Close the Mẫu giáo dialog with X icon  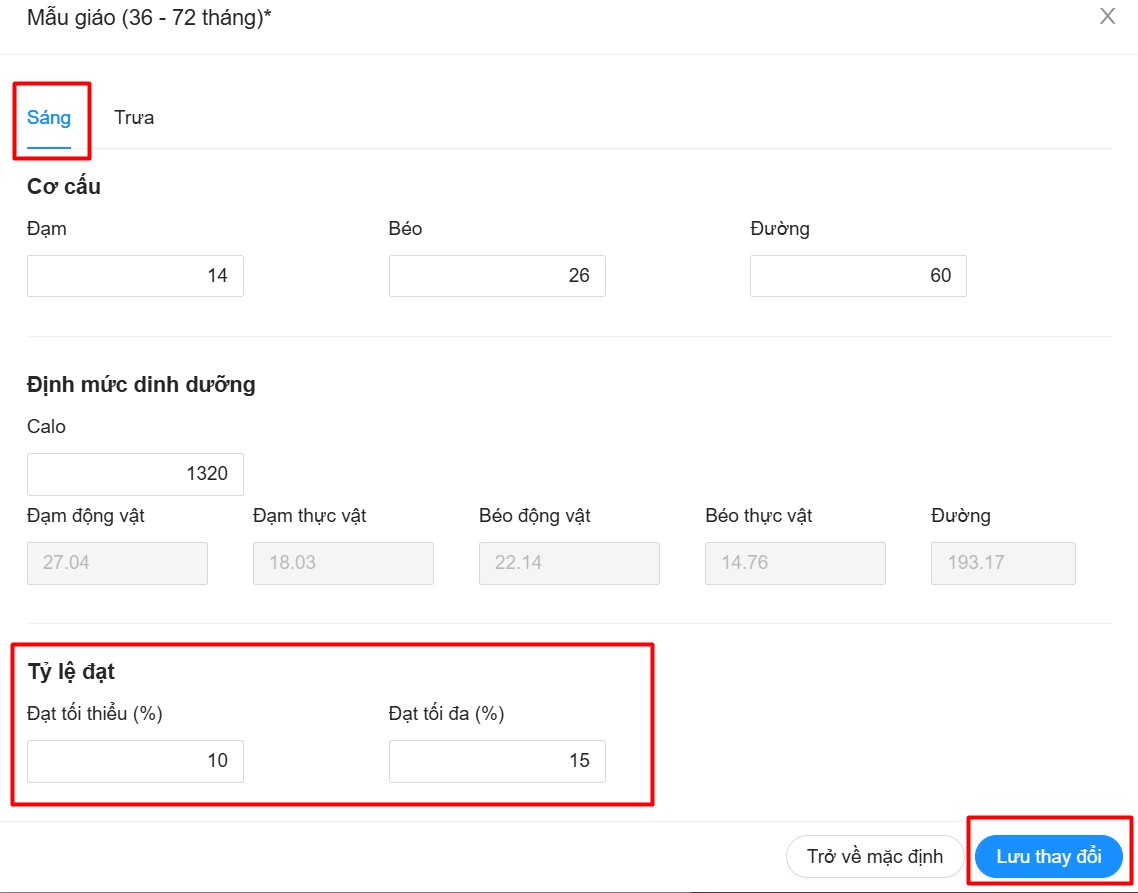1107,17
